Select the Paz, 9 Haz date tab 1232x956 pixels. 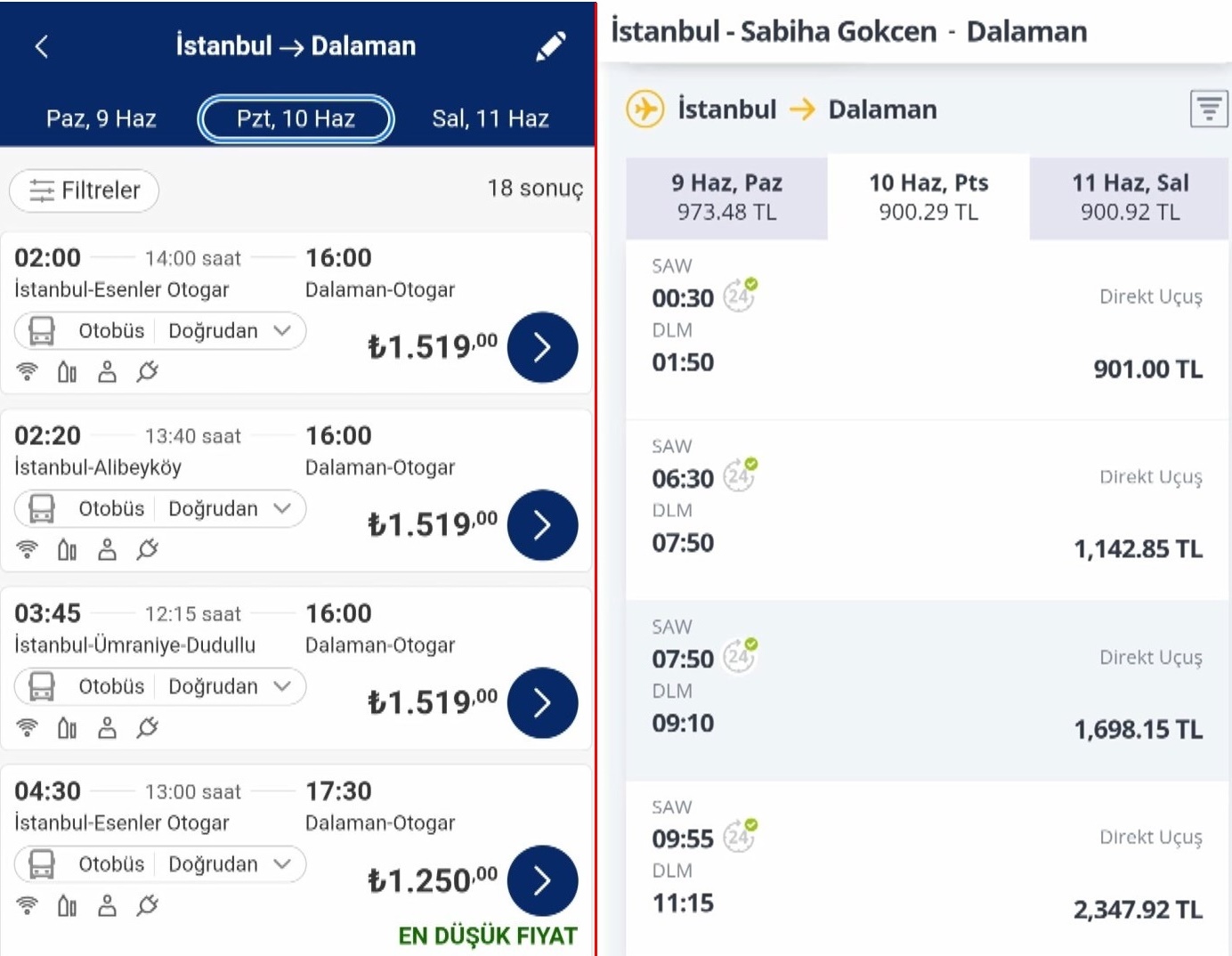101,118
